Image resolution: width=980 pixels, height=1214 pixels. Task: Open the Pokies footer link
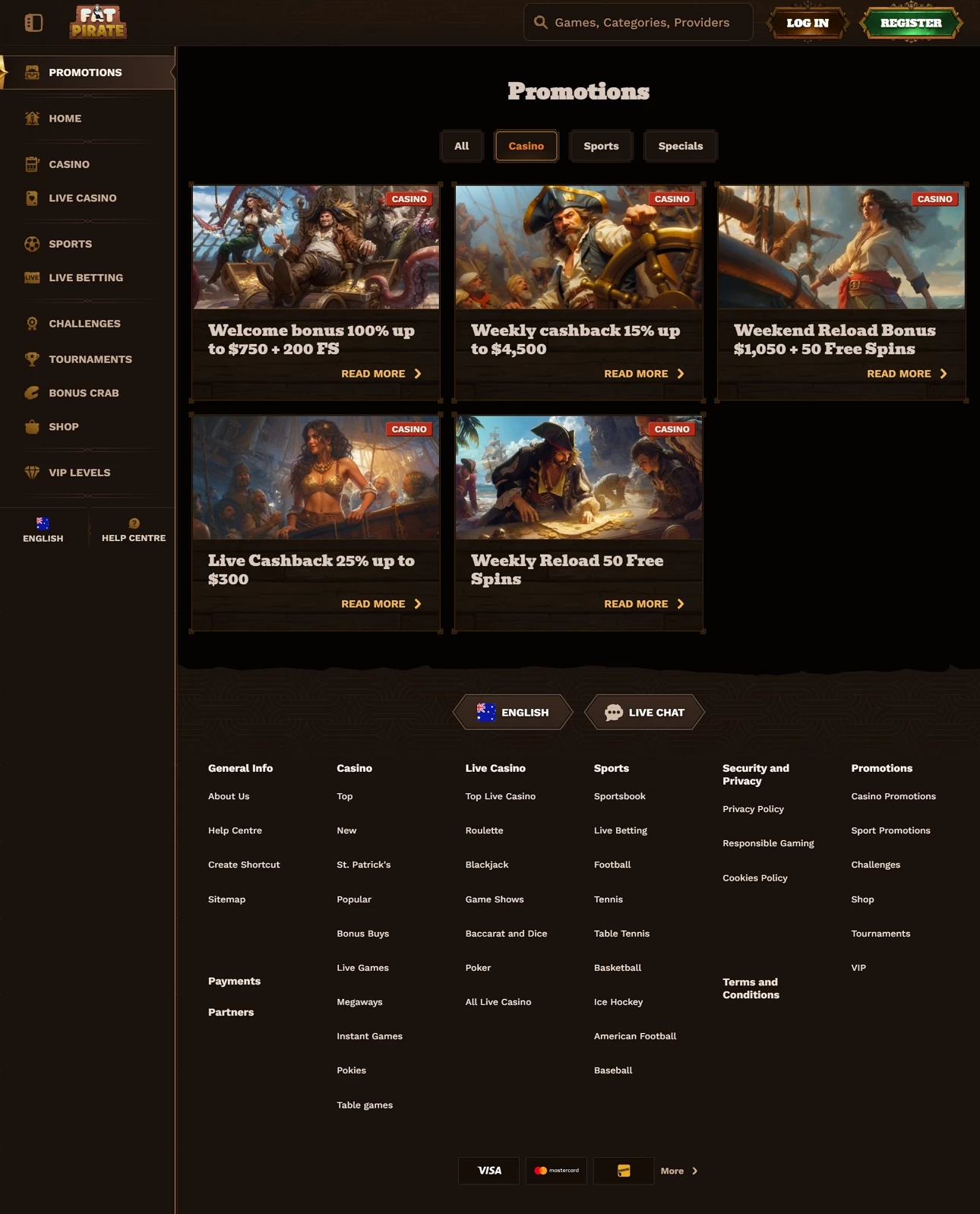[351, 1070]
